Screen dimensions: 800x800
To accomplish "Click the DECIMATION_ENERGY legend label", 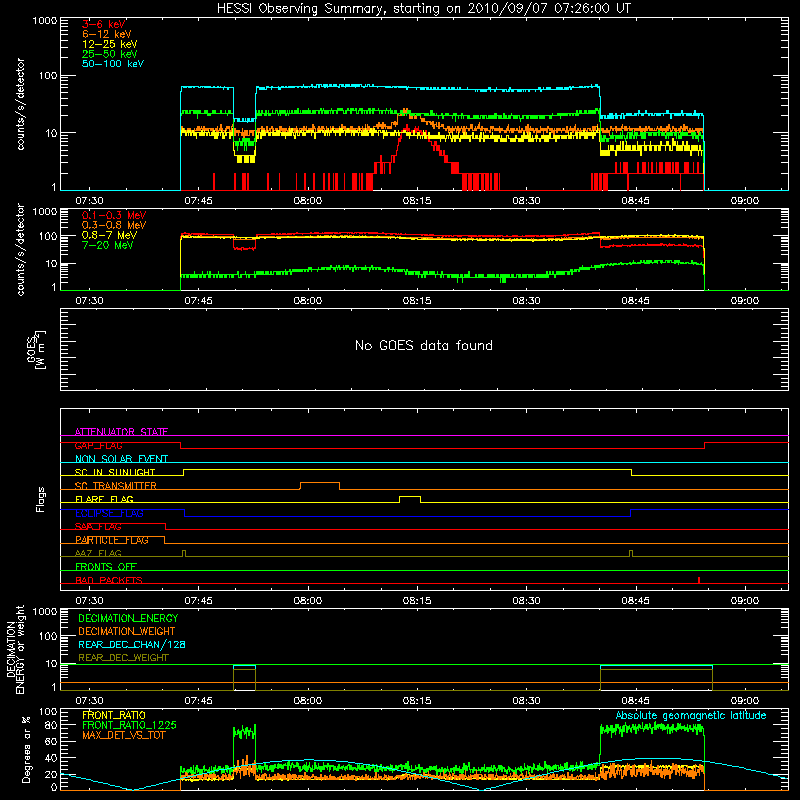I will click(128, 618).
